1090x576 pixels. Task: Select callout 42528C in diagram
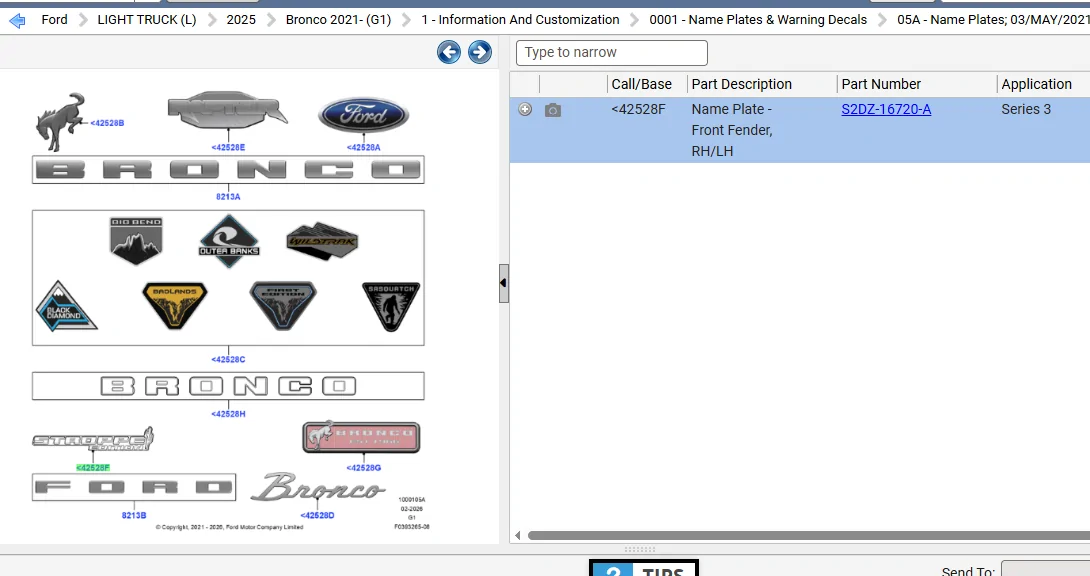[x=228, y=359]
